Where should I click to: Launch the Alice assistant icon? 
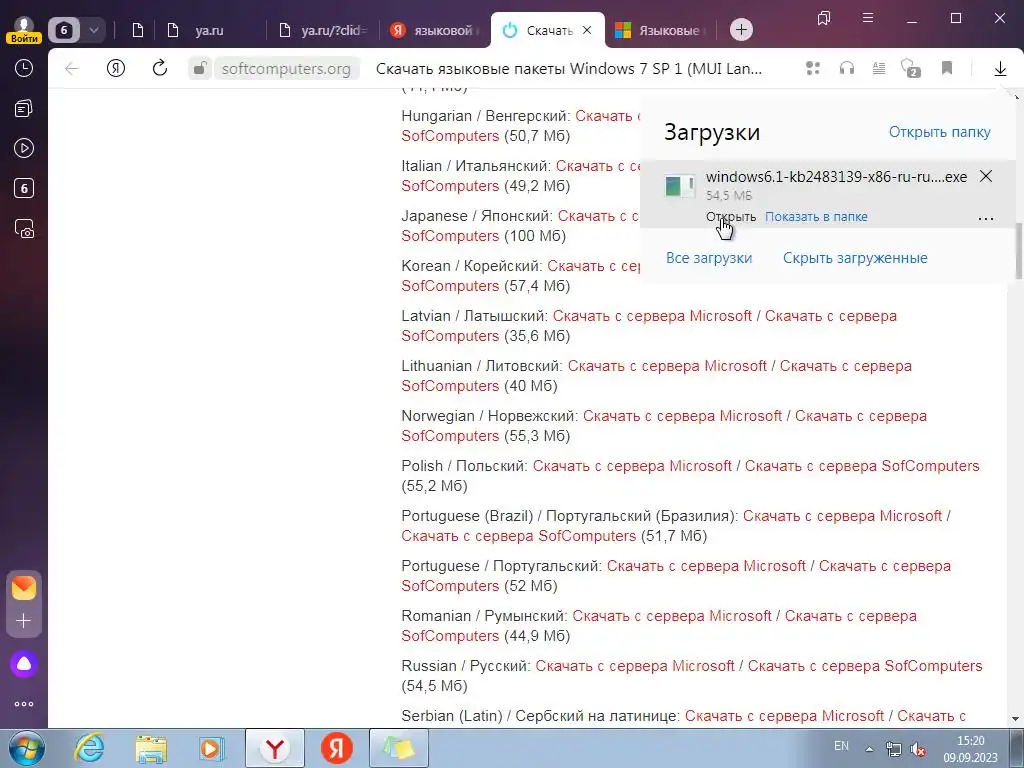click(24, 664)
